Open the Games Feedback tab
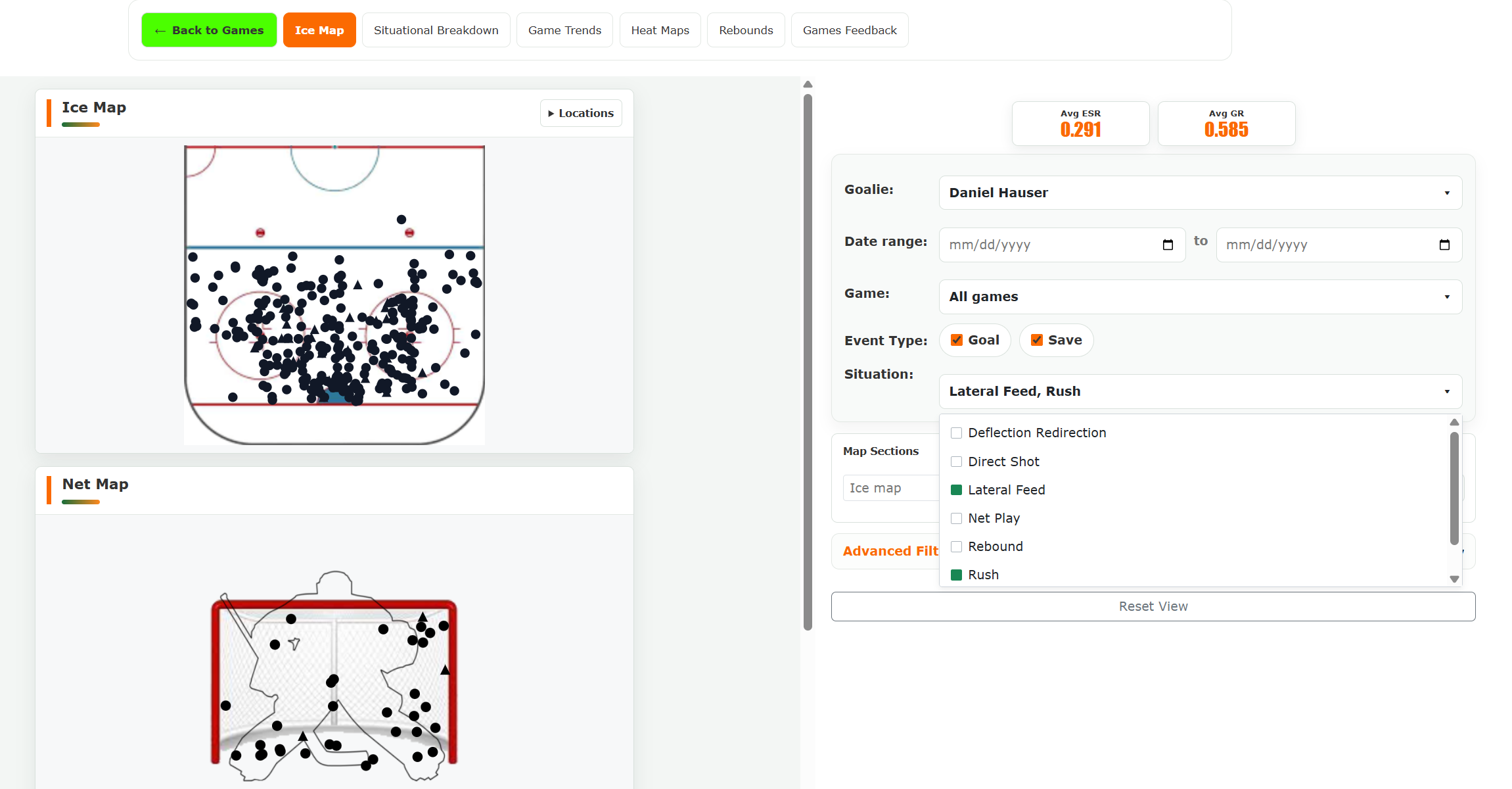This screenshot has width=1512, height=789. pos(850,30)
